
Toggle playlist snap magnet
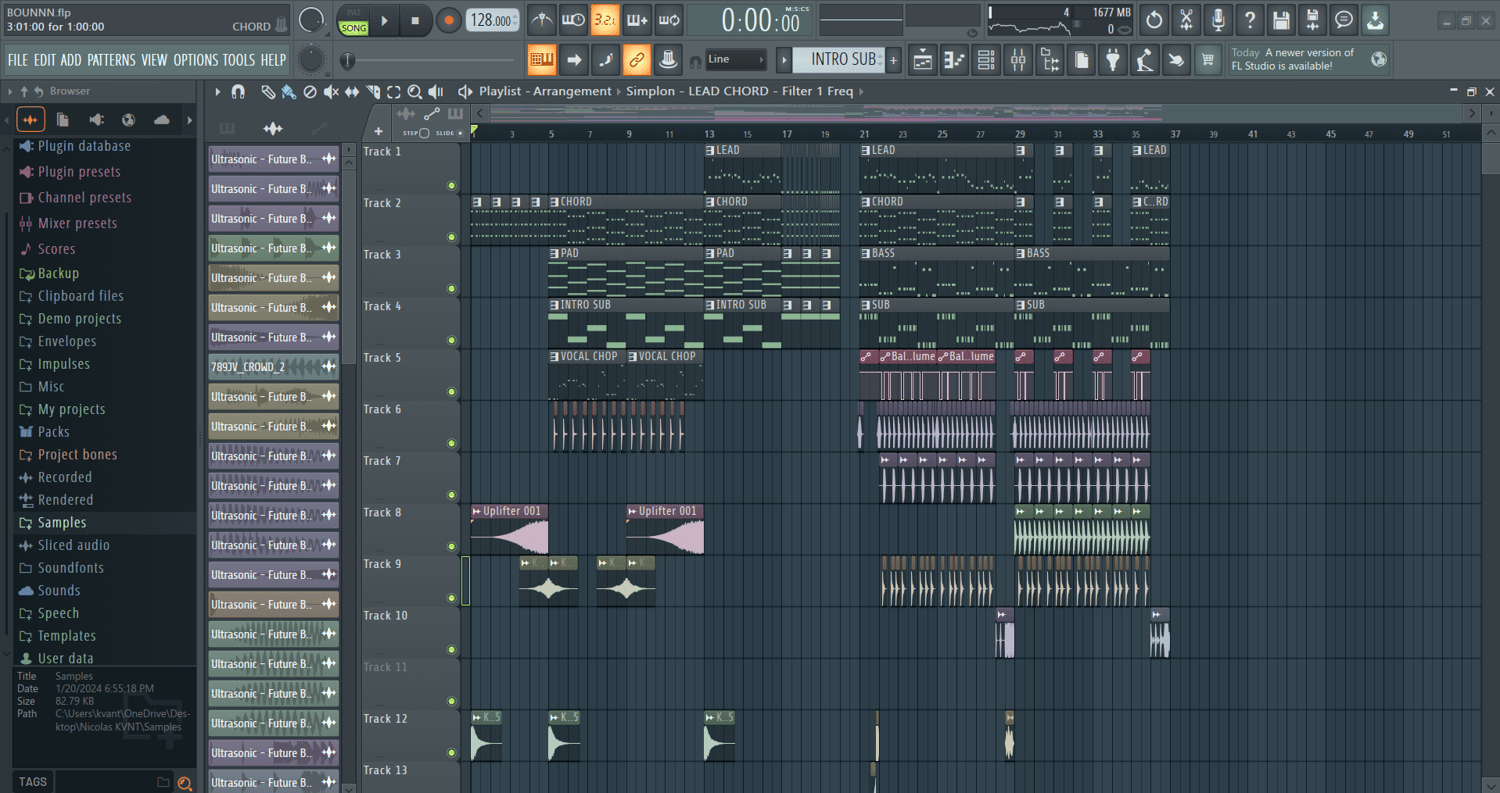[238, 92]
